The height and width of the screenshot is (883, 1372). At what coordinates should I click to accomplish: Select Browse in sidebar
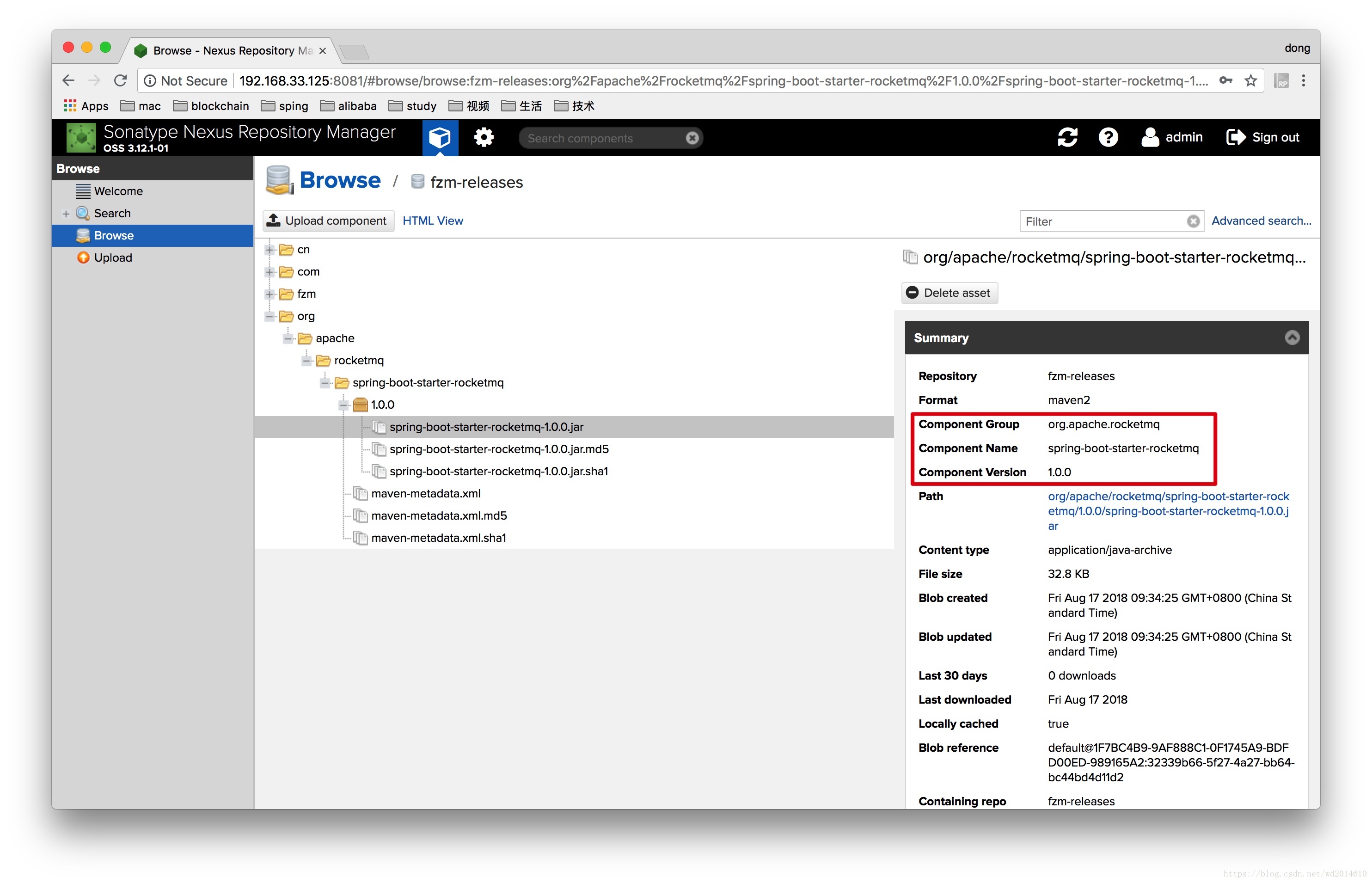153,236
